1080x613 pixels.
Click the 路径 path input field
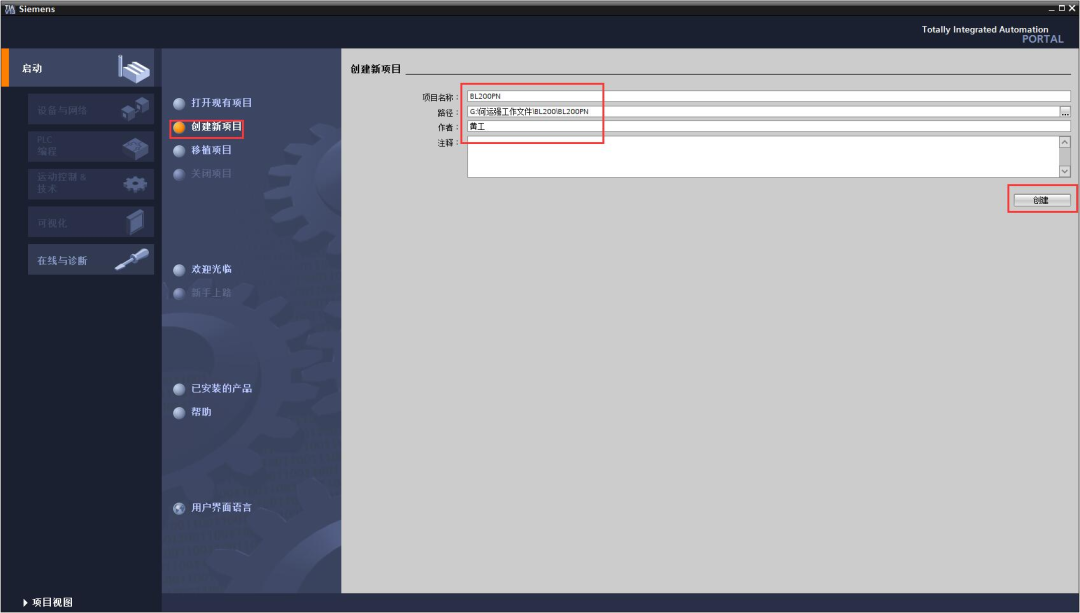click(762, 112)
